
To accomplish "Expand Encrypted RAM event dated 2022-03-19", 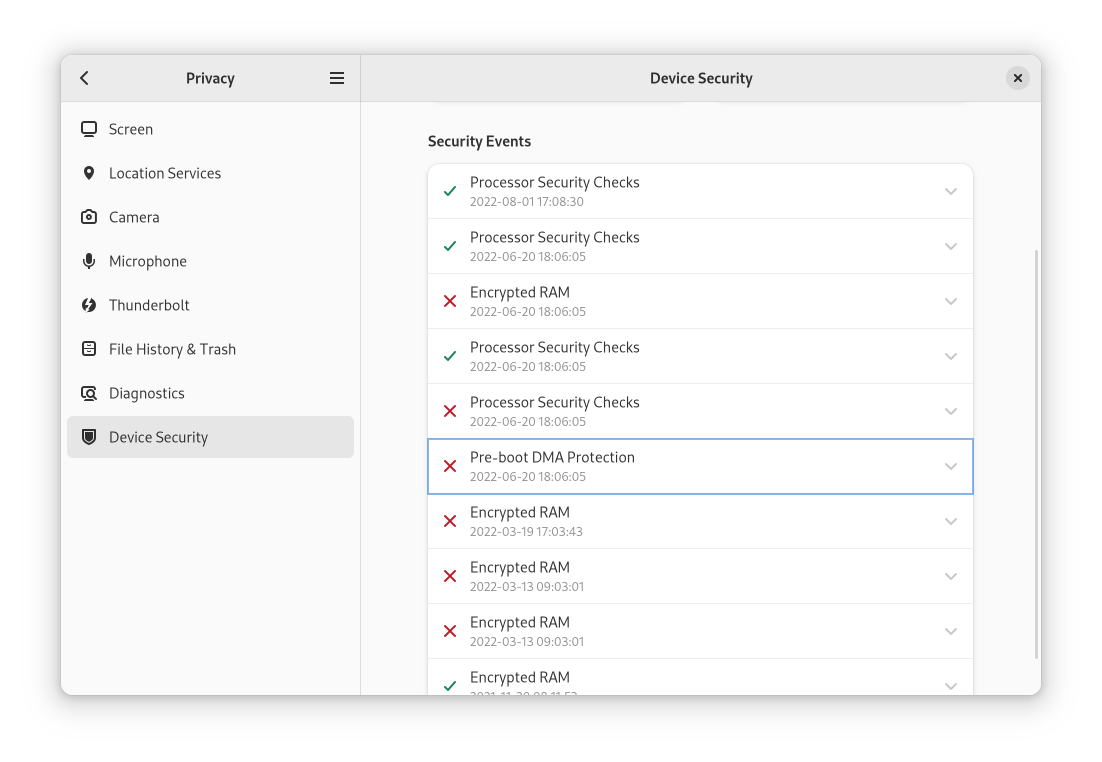I will point(950,521).
